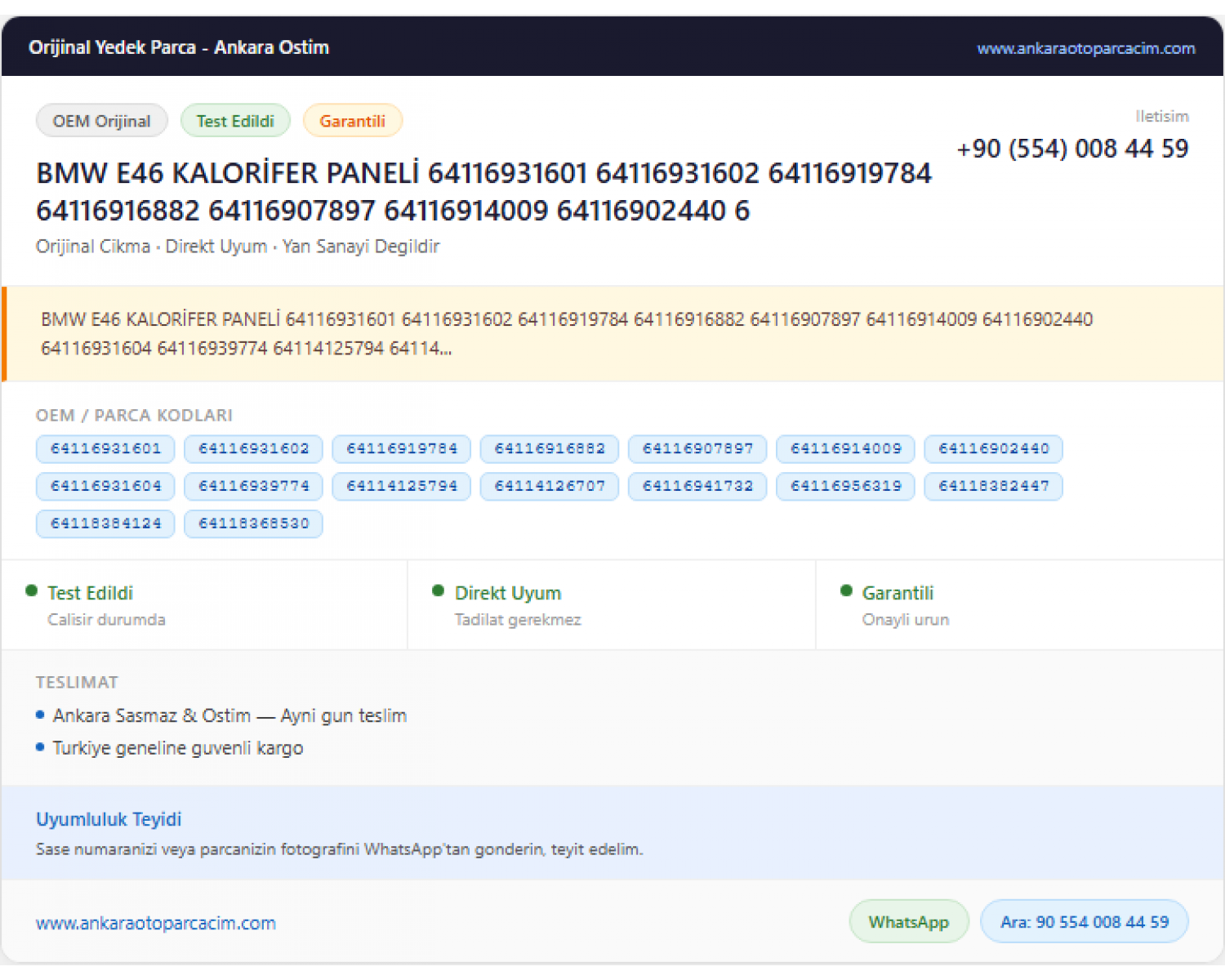Select the orange Garantili badge
The image size is (1225, 980).
(x=352, y=121)
